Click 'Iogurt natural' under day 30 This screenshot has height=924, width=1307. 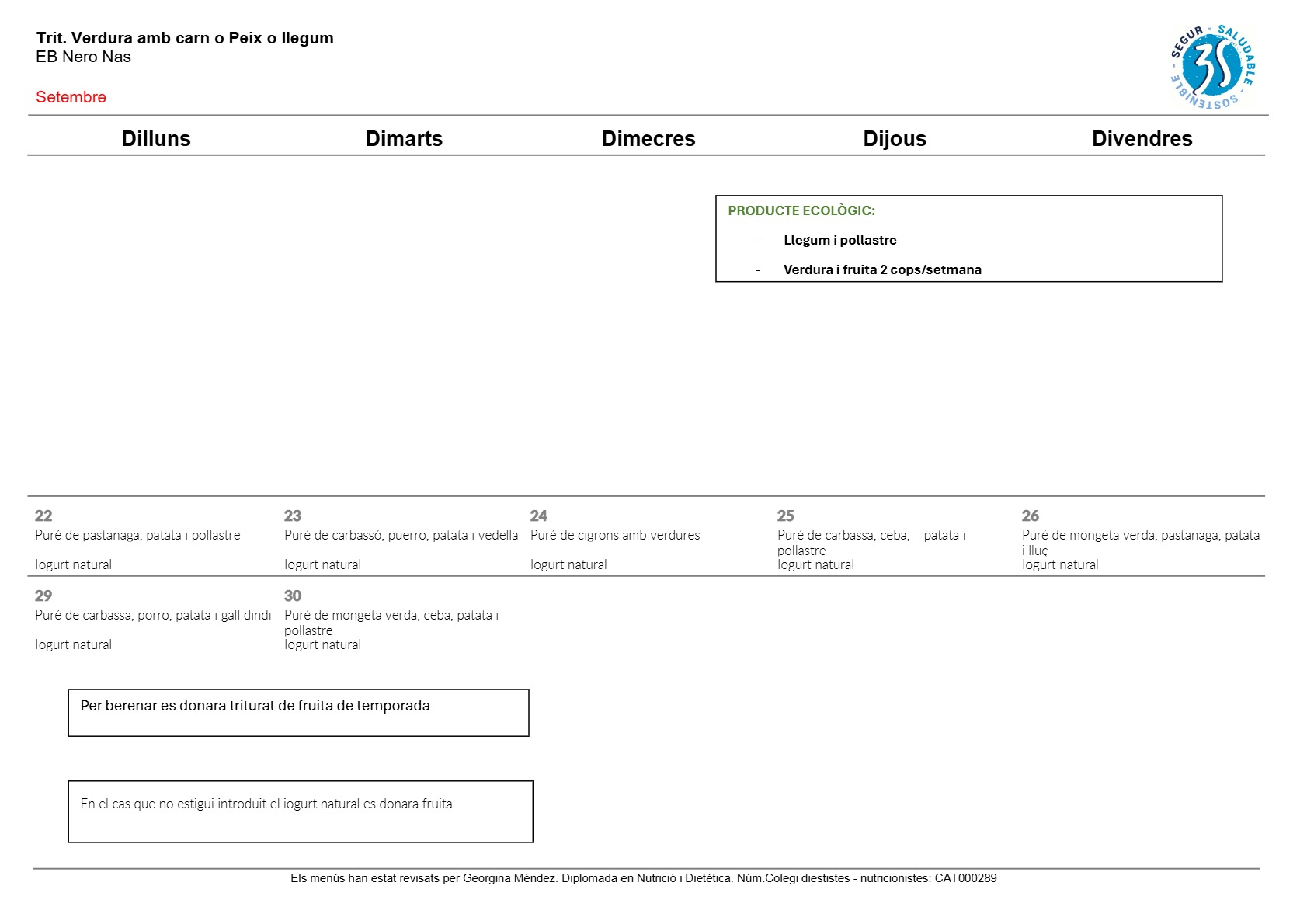click(322, 645)
